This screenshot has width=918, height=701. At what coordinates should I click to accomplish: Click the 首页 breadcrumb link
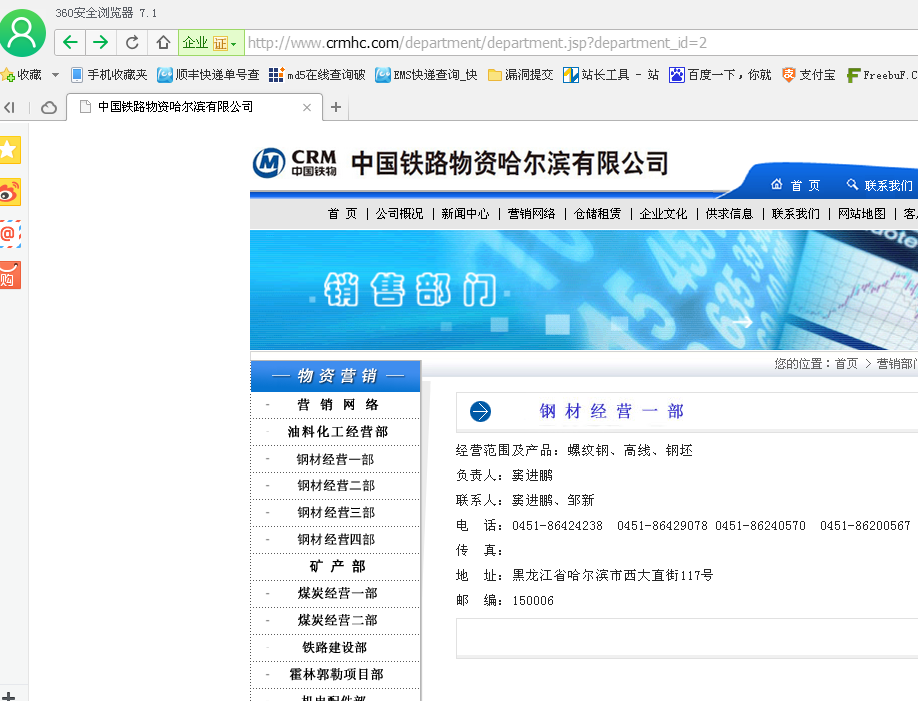click(846, 364)
